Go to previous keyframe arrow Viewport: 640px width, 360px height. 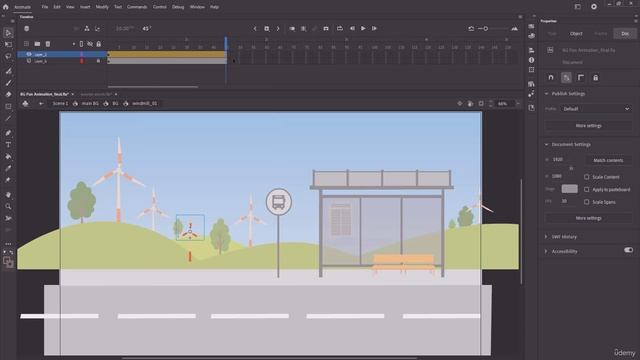[x=255, y=29]
